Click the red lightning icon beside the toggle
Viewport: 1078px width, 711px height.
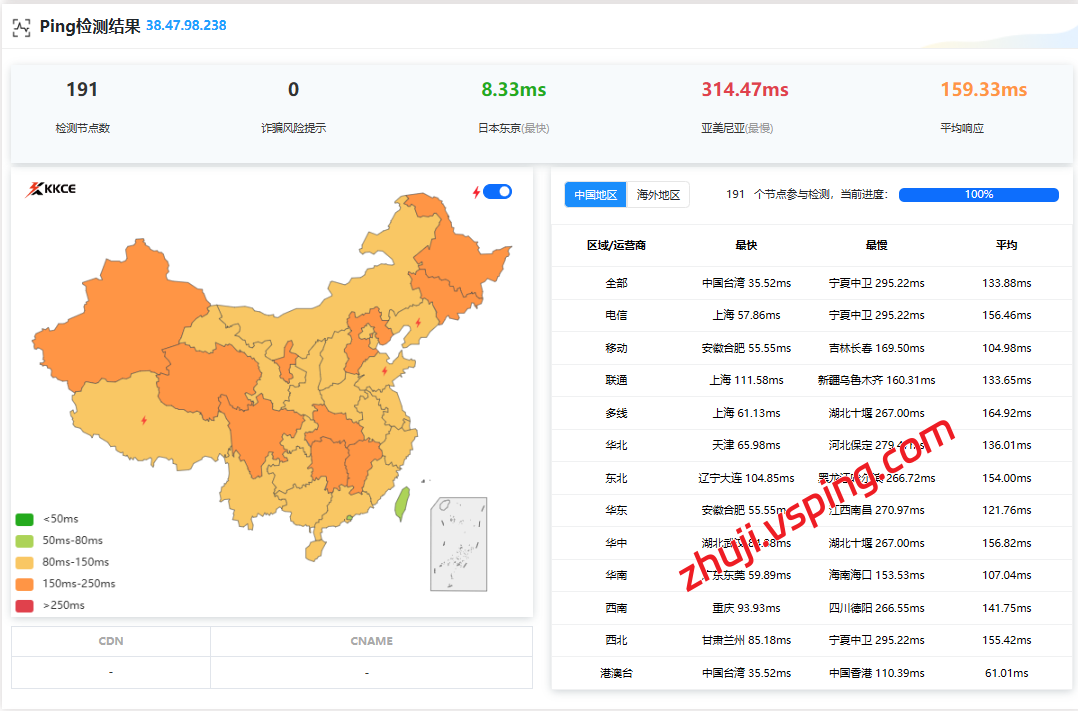[x=476, y=192]
